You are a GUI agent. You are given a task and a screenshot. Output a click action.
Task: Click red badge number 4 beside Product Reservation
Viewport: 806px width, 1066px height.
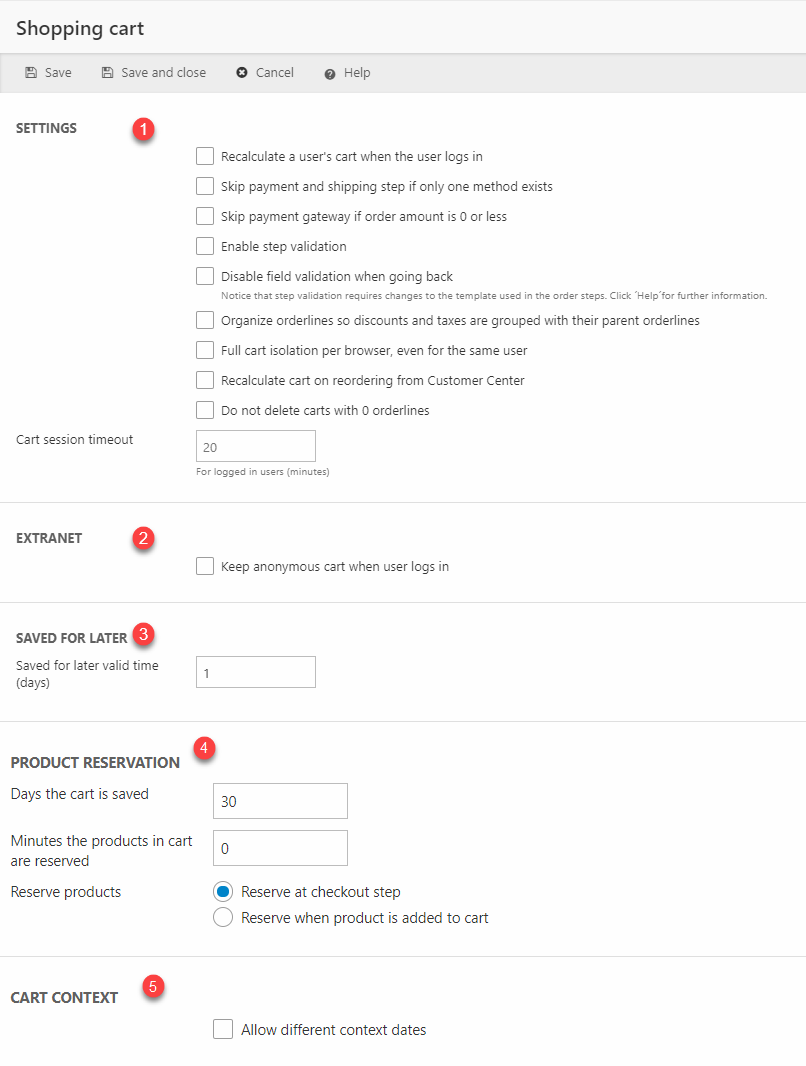204,749
